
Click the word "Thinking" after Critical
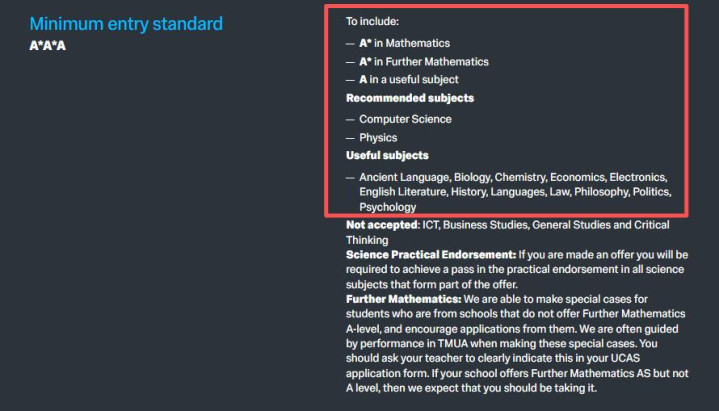[x=367, y=239]
